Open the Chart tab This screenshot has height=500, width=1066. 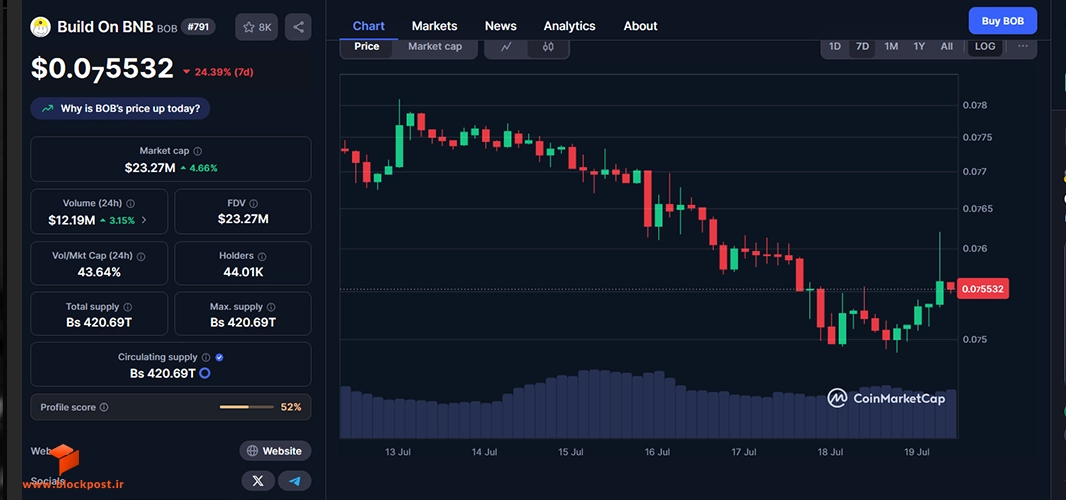[368, 26]
